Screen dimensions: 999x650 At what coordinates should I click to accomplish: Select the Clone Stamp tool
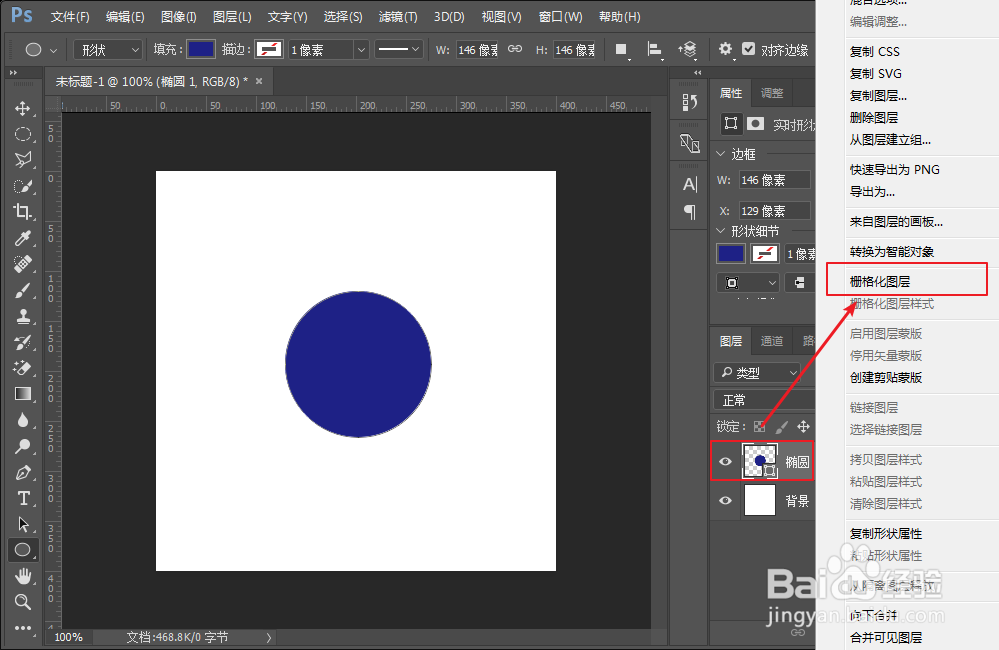23,316
